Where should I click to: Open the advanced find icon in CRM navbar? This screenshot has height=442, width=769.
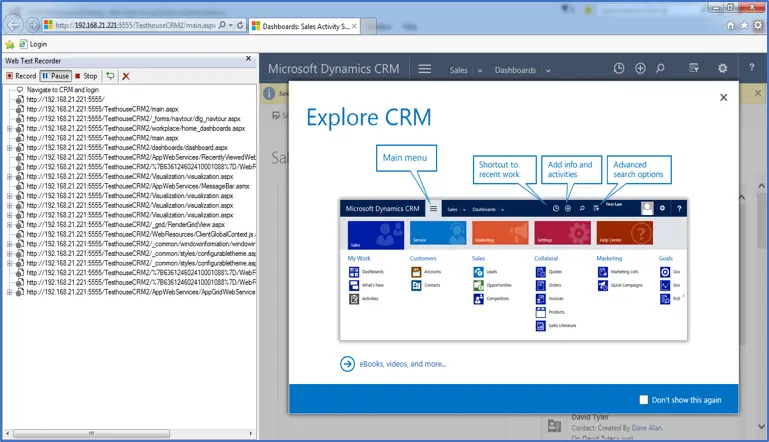coord(694,69)
